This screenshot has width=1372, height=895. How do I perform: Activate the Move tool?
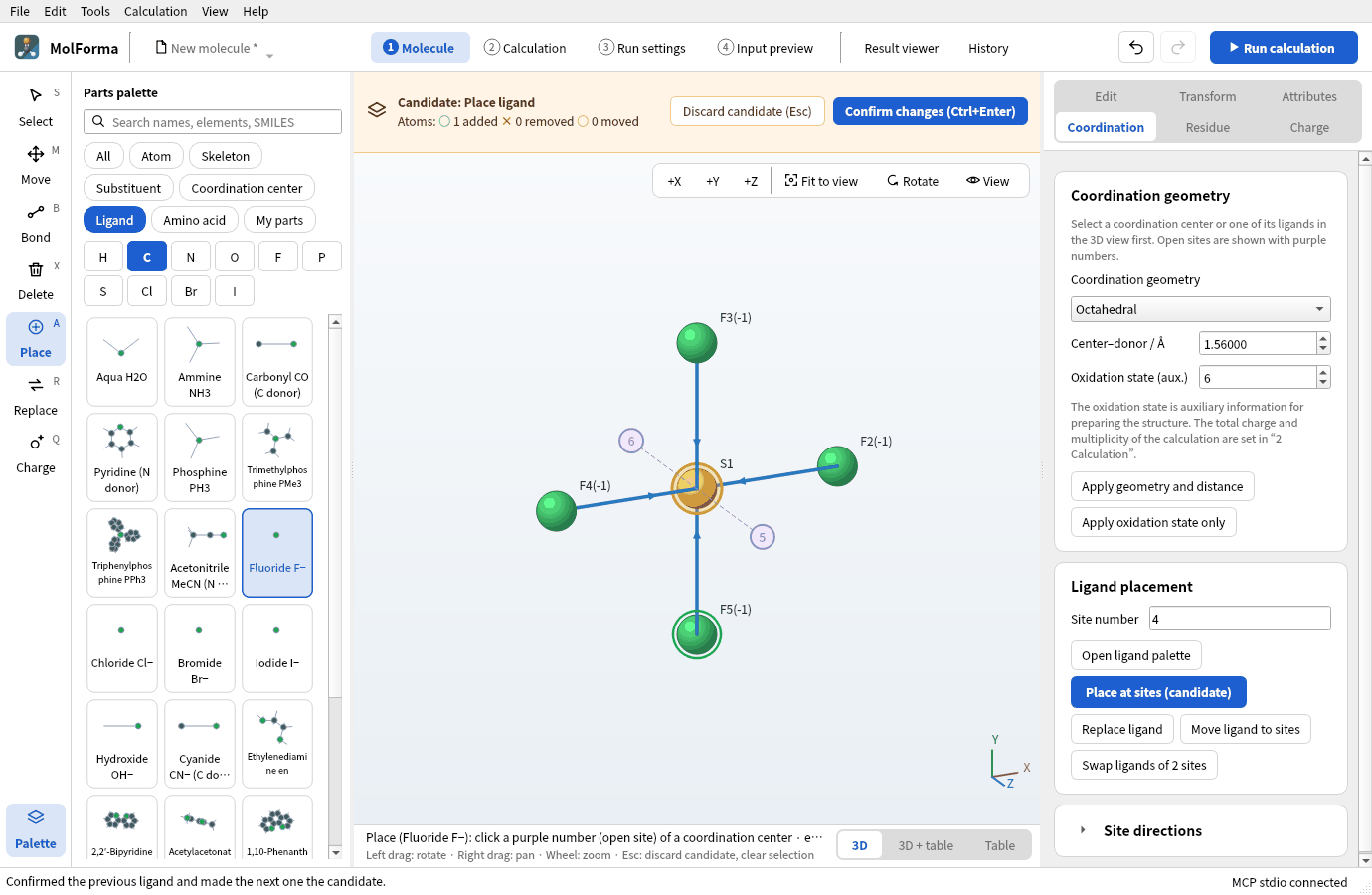[36, 164]
